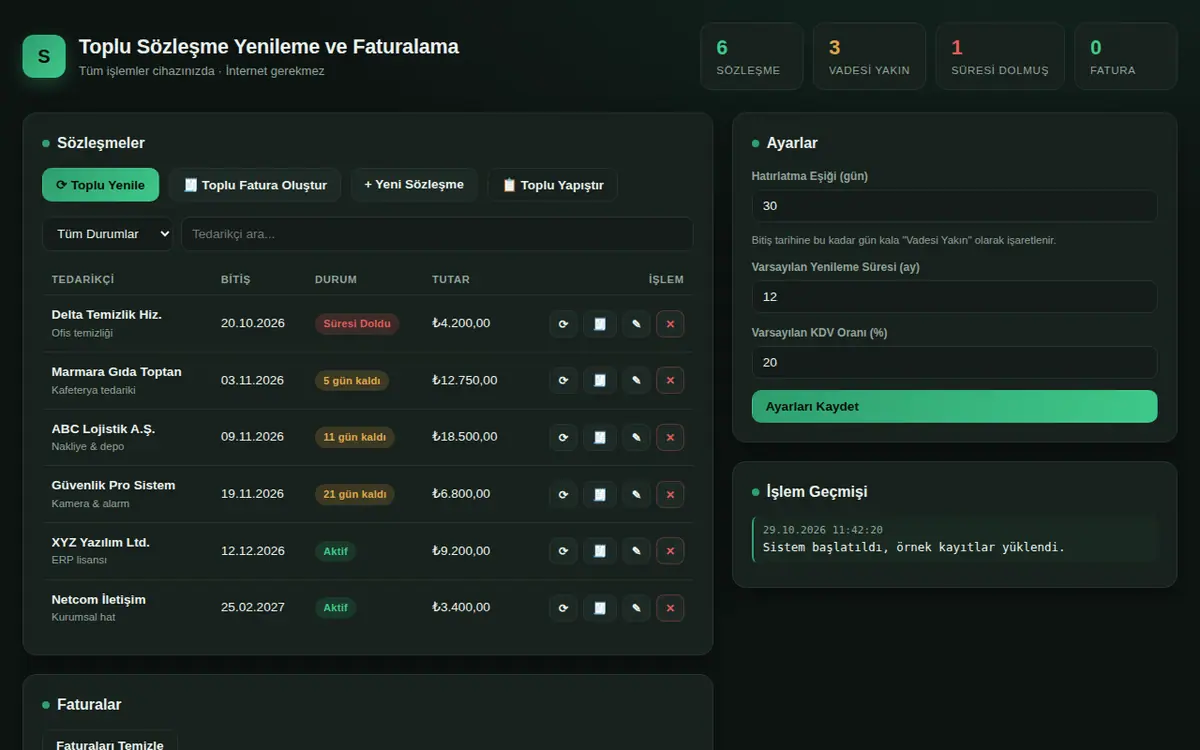Open the Toplu Yapıştır bulk paste
Viewport: 1200px width, 750px height.
tap(553, 185)
